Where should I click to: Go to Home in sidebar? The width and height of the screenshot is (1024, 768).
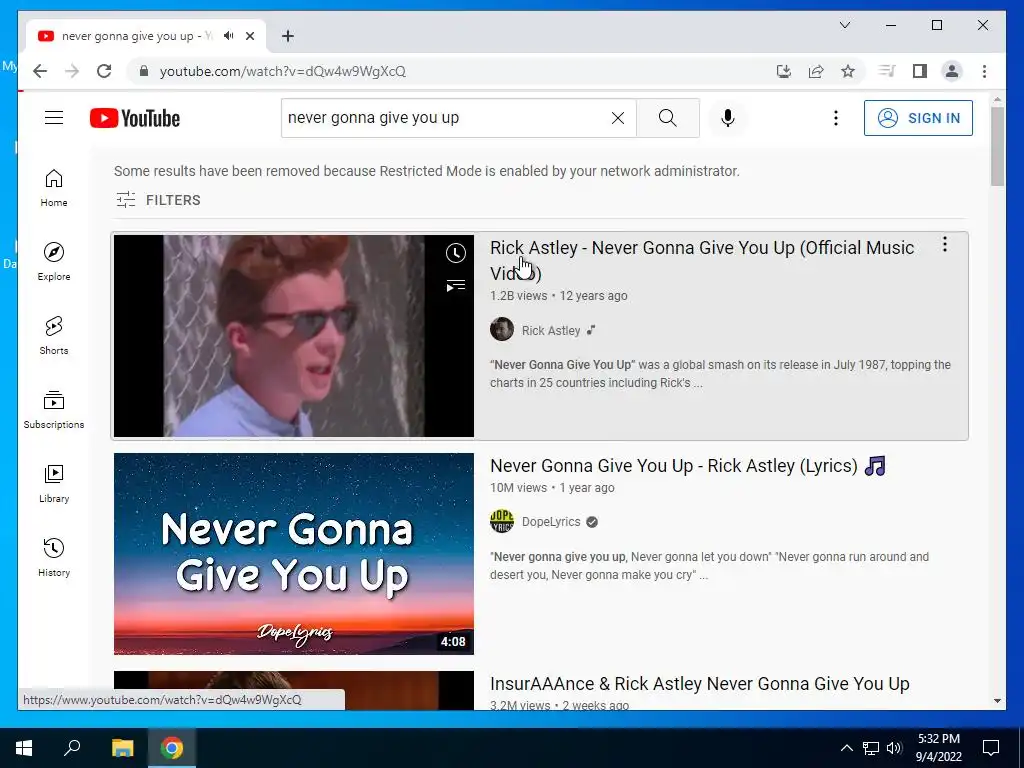tap(54, 188)
